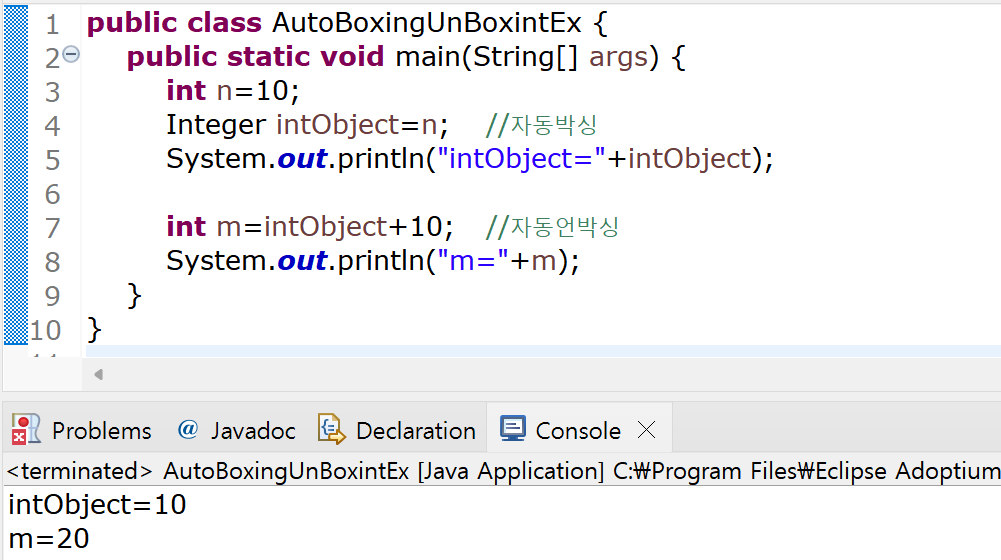
Task: Click console output 'intObject=10'
Action: click(x=97, y=505)
